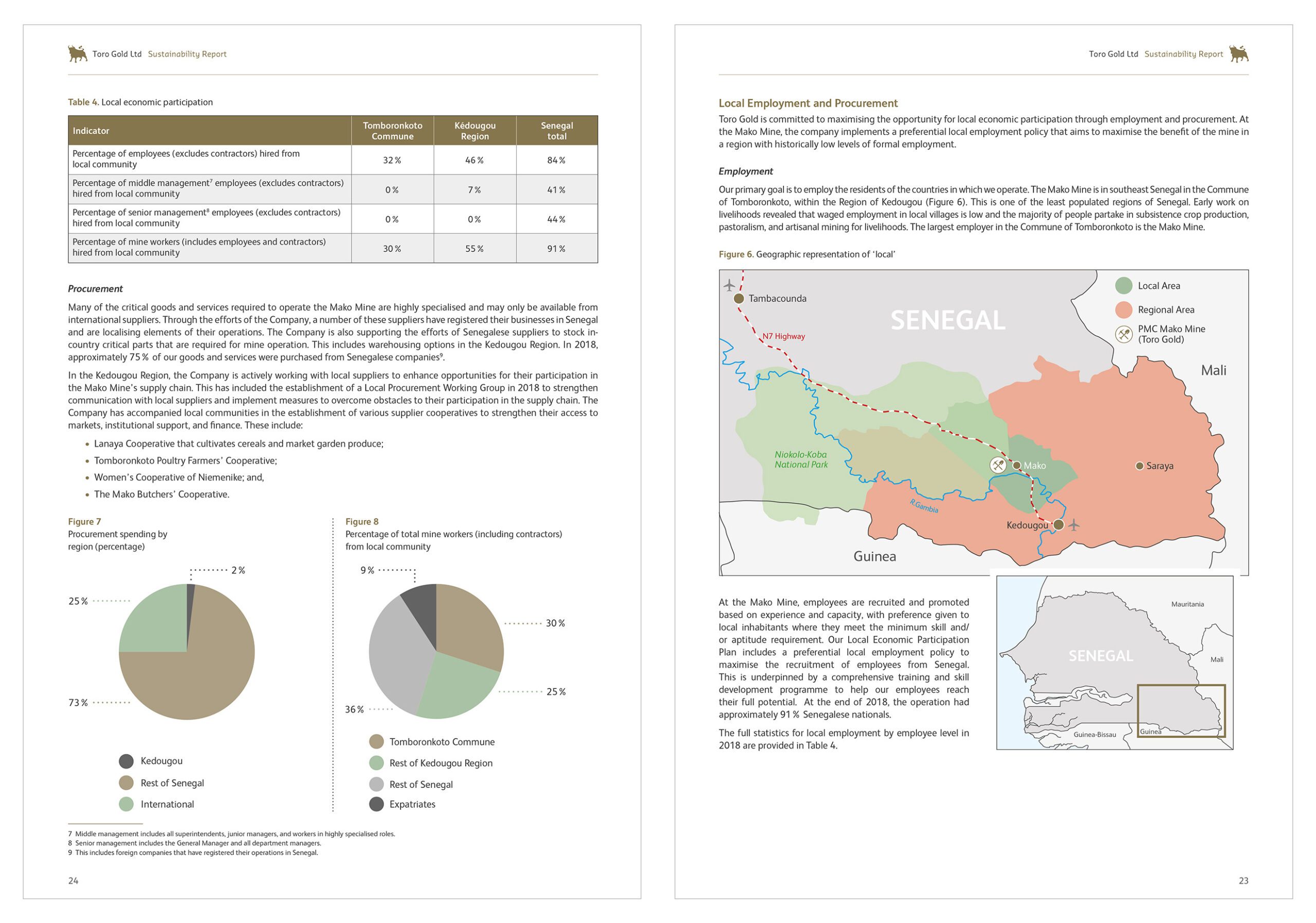This screenshot has width=1316, height=923.
Task: Click the N7 Highway label on map
Action: click(x=783, y=336)
